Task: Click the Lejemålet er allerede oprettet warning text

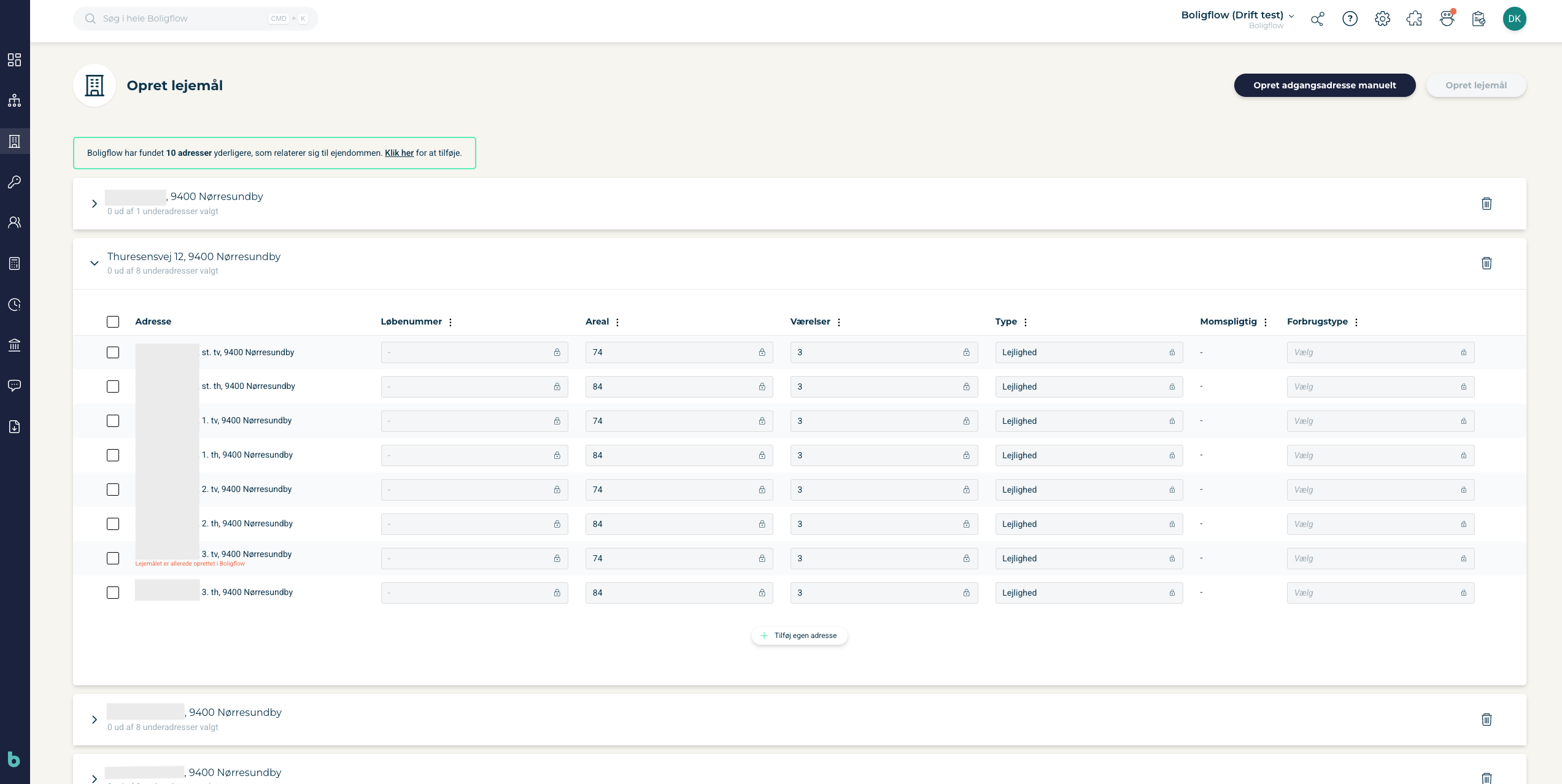Action: [x=190, y=564]
